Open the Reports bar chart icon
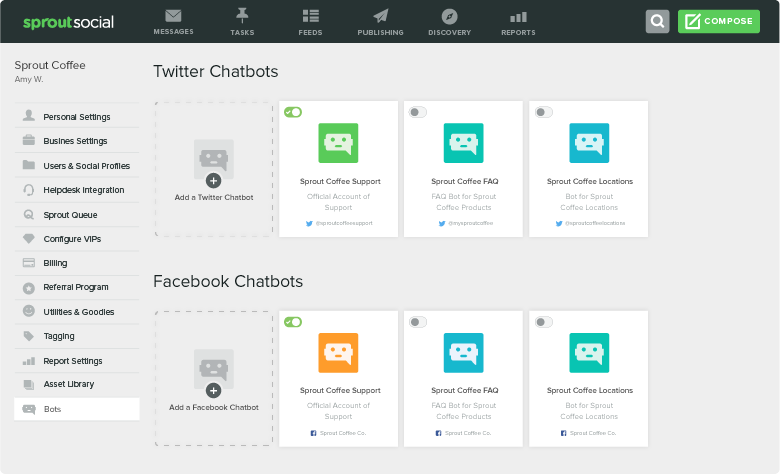The height and width of the screenshot is (475, 780). [x=518, y=17]
